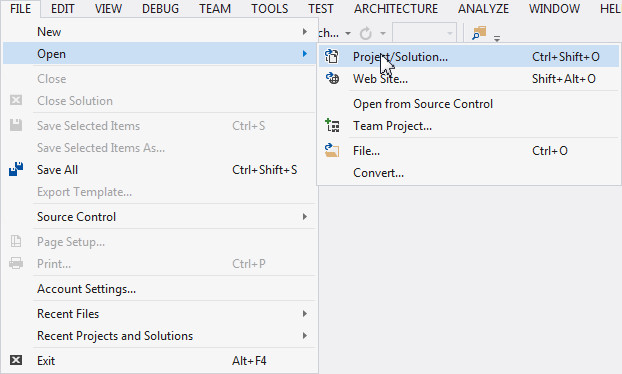622x374 pixels.
Task: Select Open from Source Control
Action: point(469,104)
